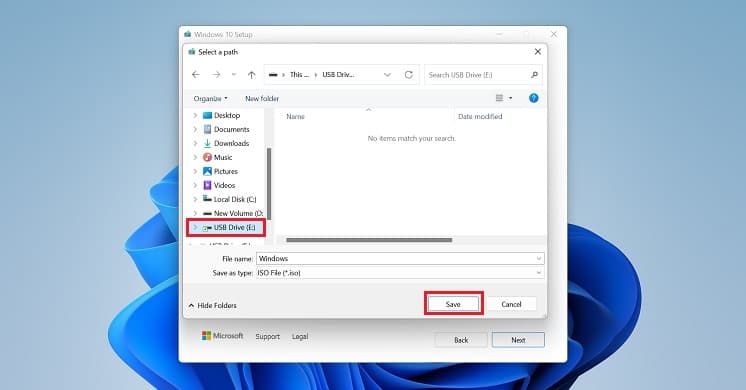The image size is (746, 390).
Task: Go up one folder level
Action: (x=252, y=75)
